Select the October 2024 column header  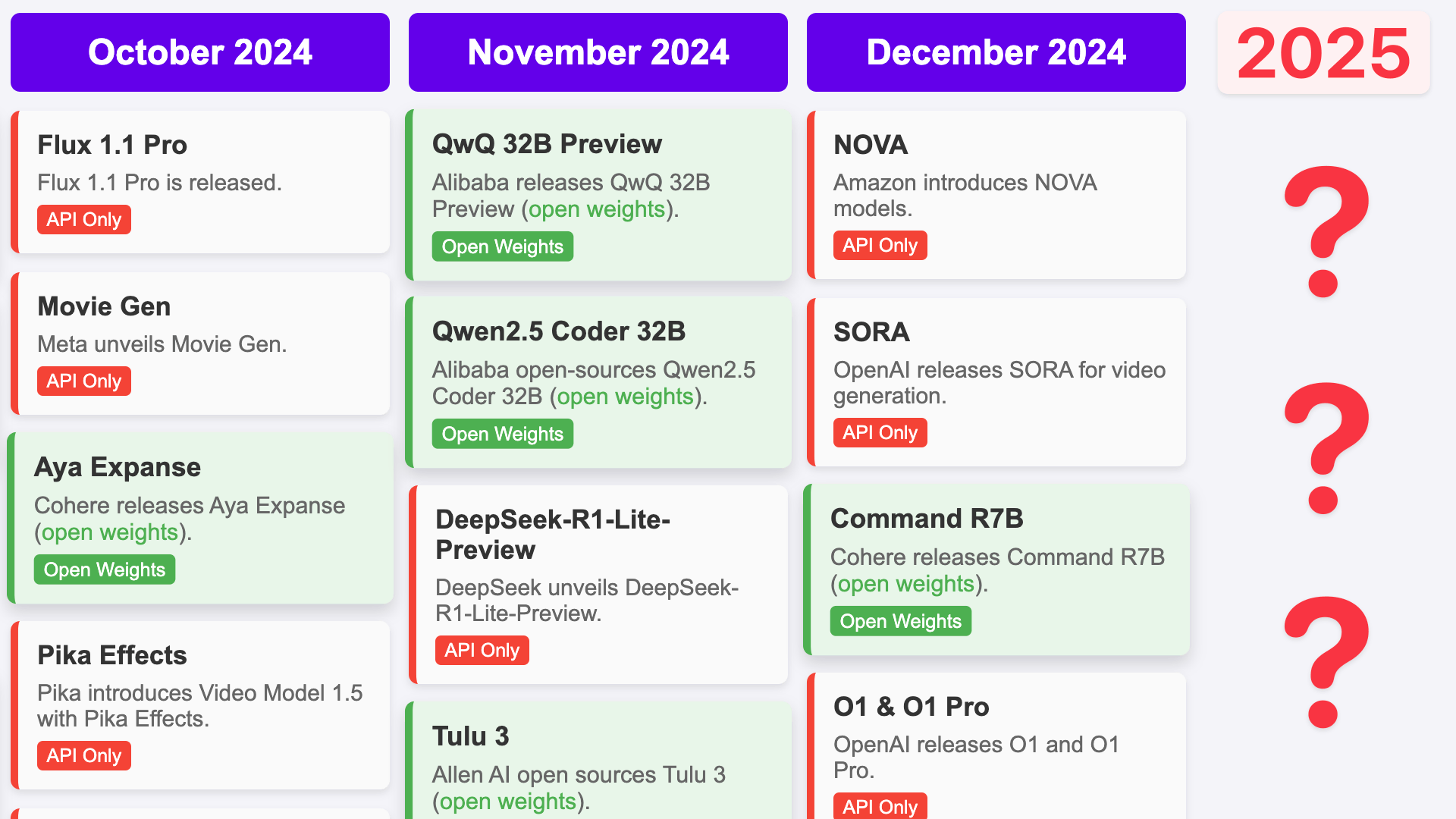[200, 52]
